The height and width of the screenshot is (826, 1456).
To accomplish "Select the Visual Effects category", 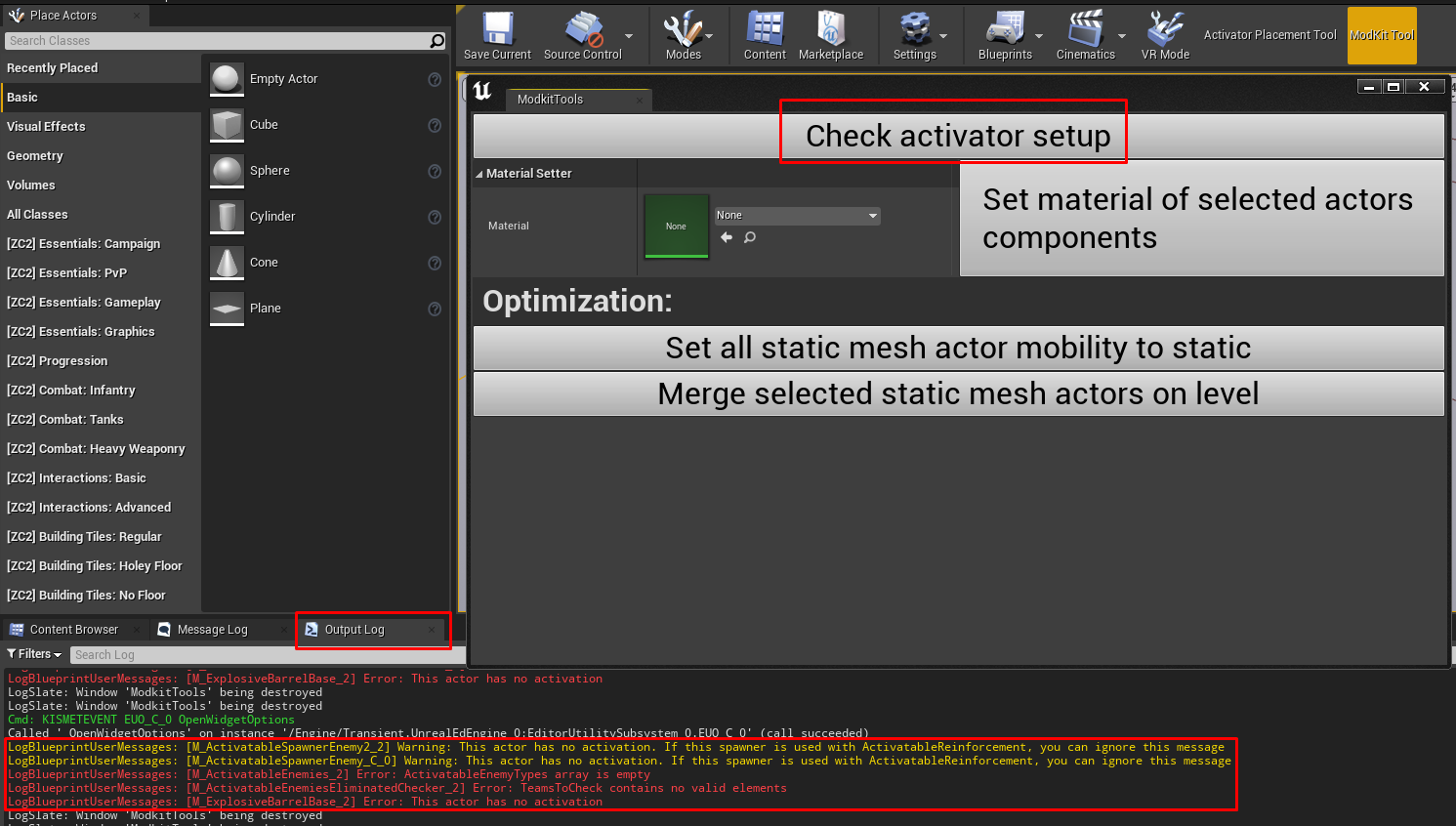I will coord(46,127).
